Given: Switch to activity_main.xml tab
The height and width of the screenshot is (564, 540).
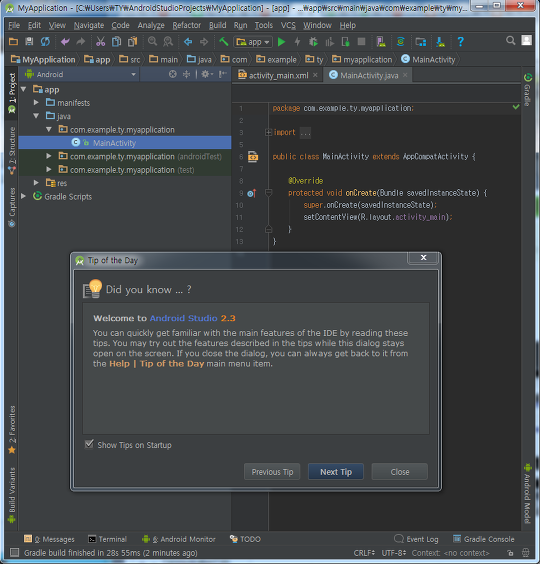Looking at the screenshot, I should pyautogui.click(x=278, y=76).
